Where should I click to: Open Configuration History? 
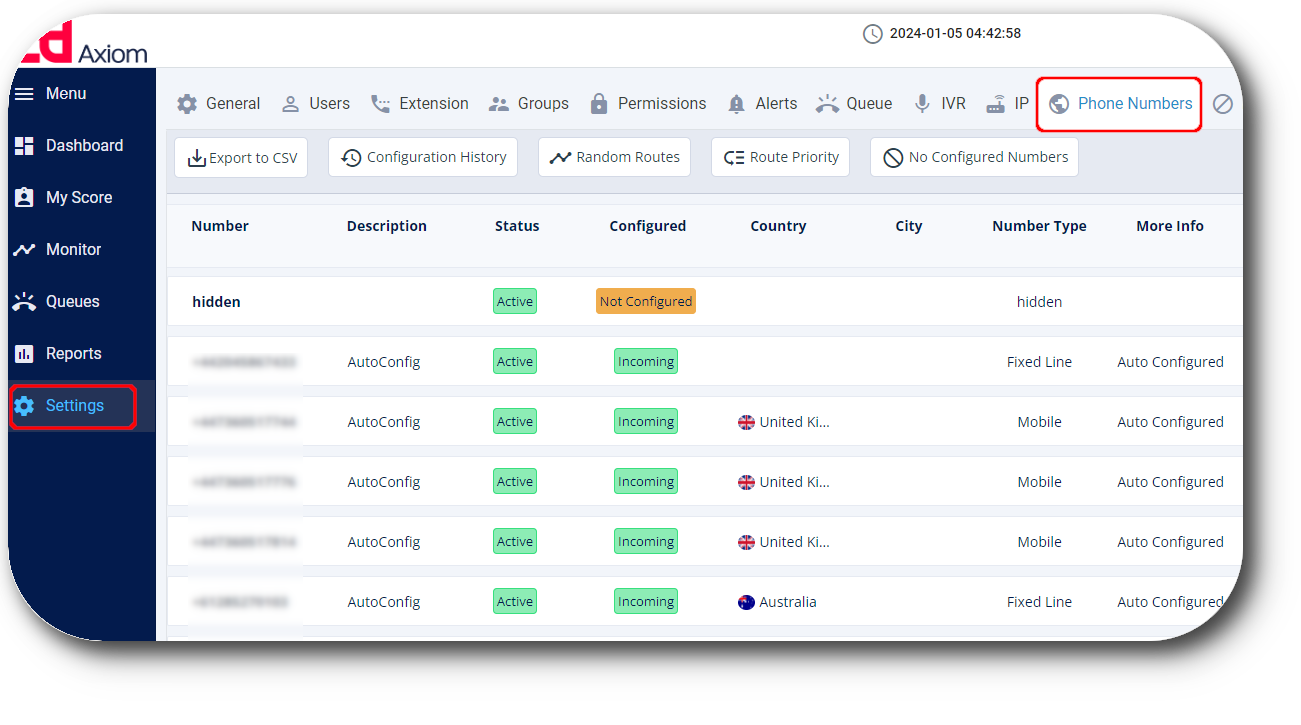423,157
